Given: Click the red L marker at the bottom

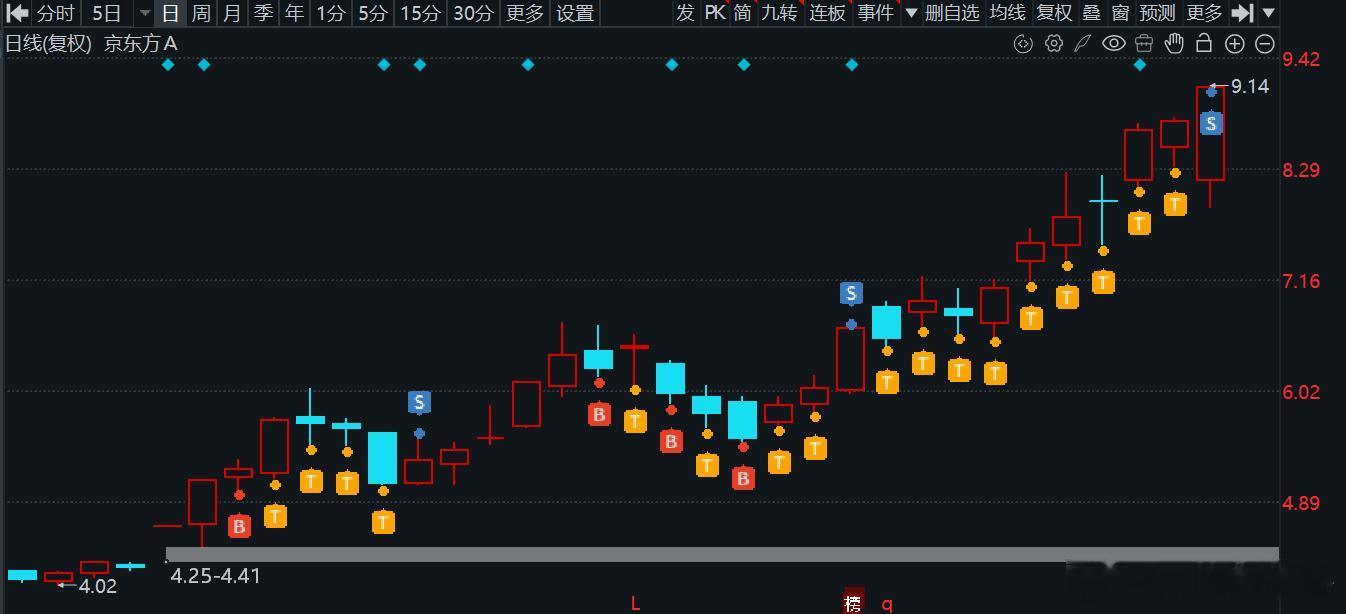Looking at the screenshot, I should coord(635,604).
